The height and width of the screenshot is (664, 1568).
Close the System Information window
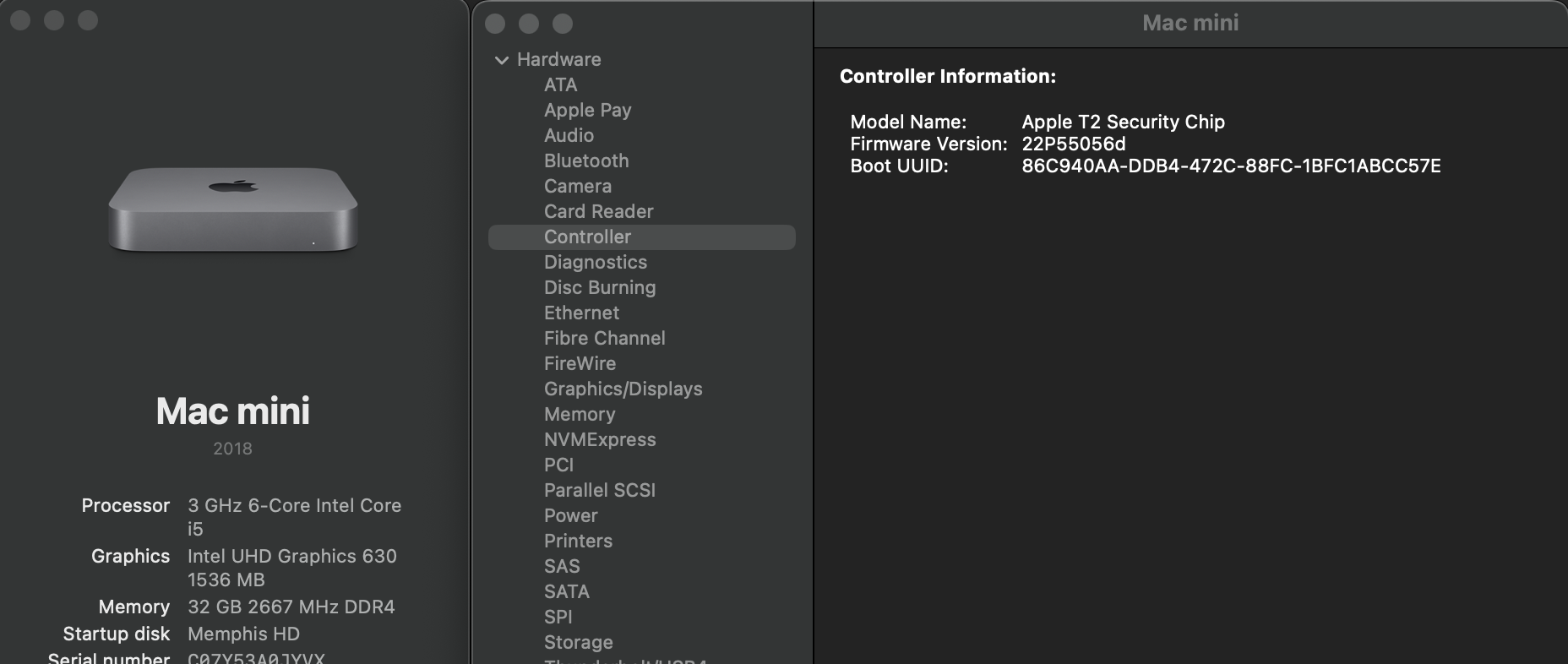[495, 24]
